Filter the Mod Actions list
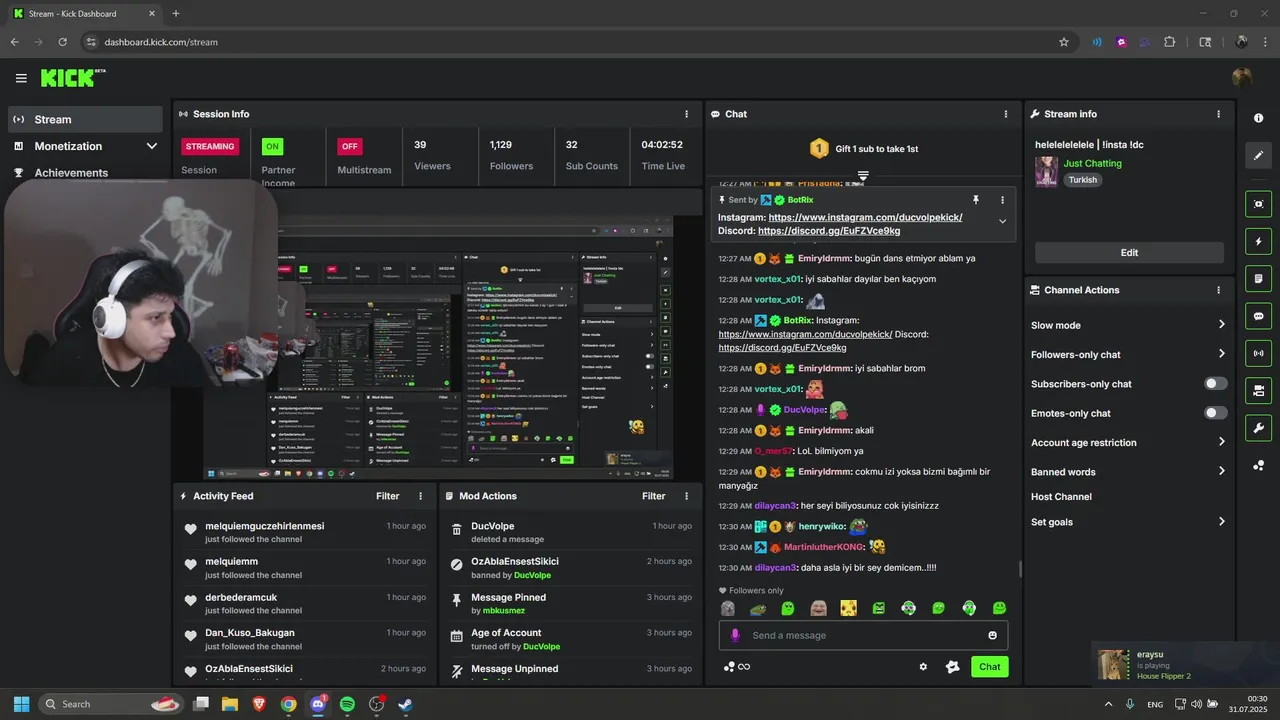The width and height of the screenshot is (1280, 720). pos(653,496)
